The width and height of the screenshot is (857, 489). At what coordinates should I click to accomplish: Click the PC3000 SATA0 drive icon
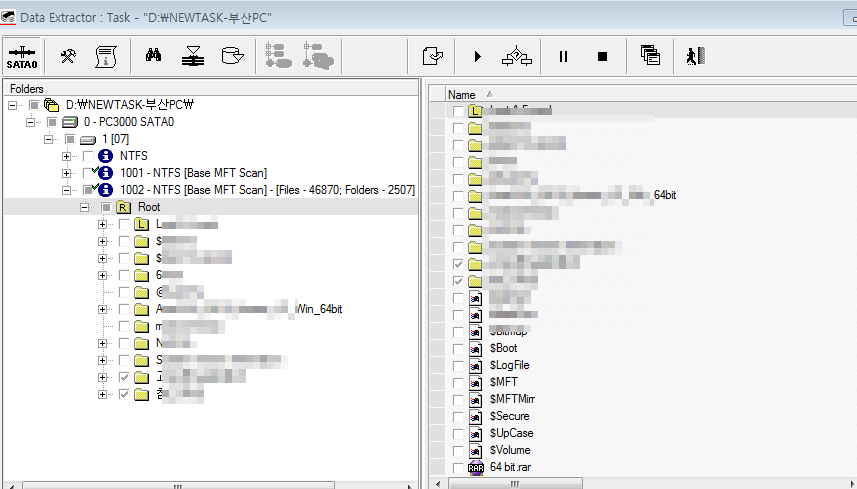[x=69, y=122]
